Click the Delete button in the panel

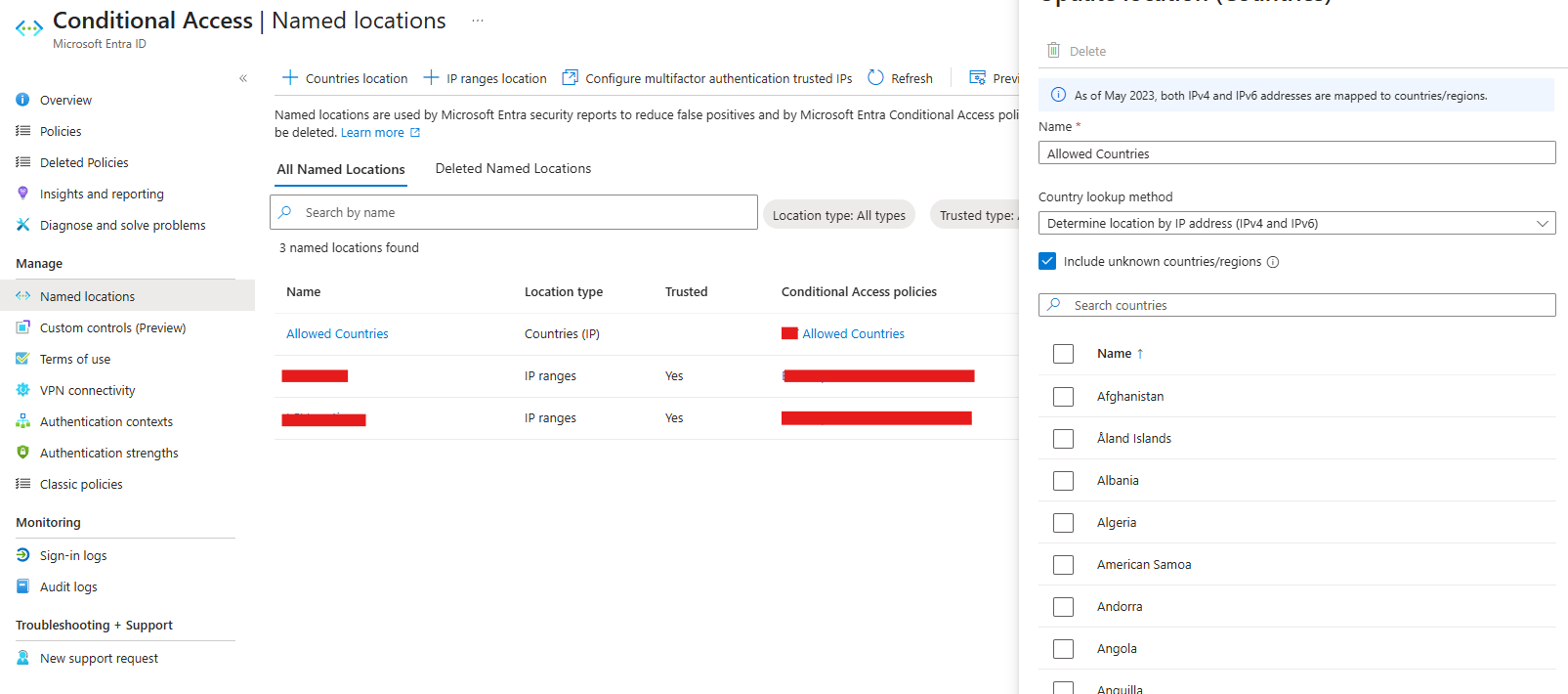[1077, 51]
